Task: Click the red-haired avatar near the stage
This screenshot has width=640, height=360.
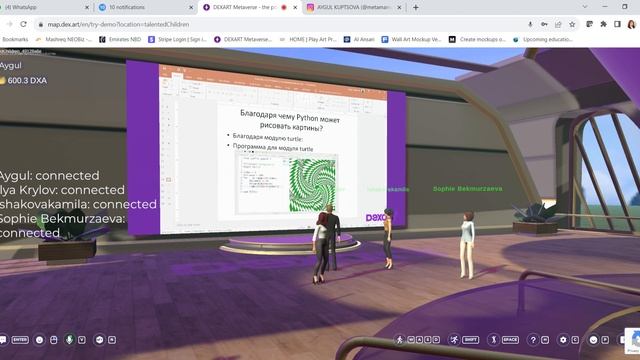Action: (x=320, y=248)
